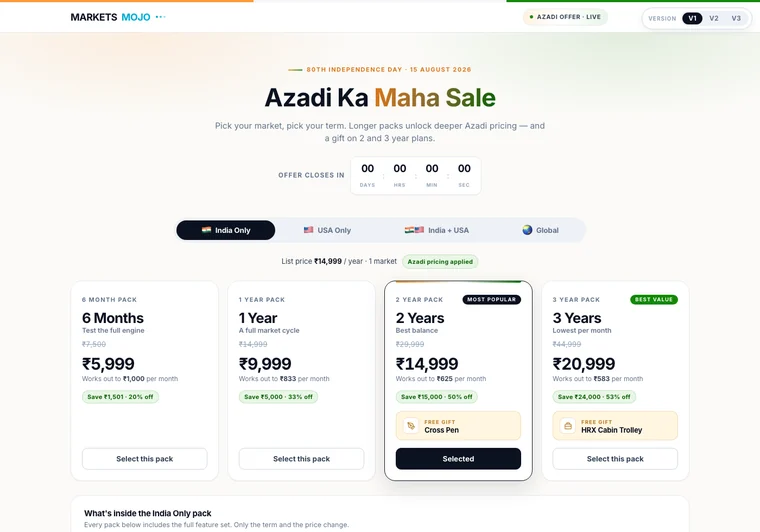Select the V1 version toggle
The width and height of the screenshot is (760, 532).
tap(692, 18)
